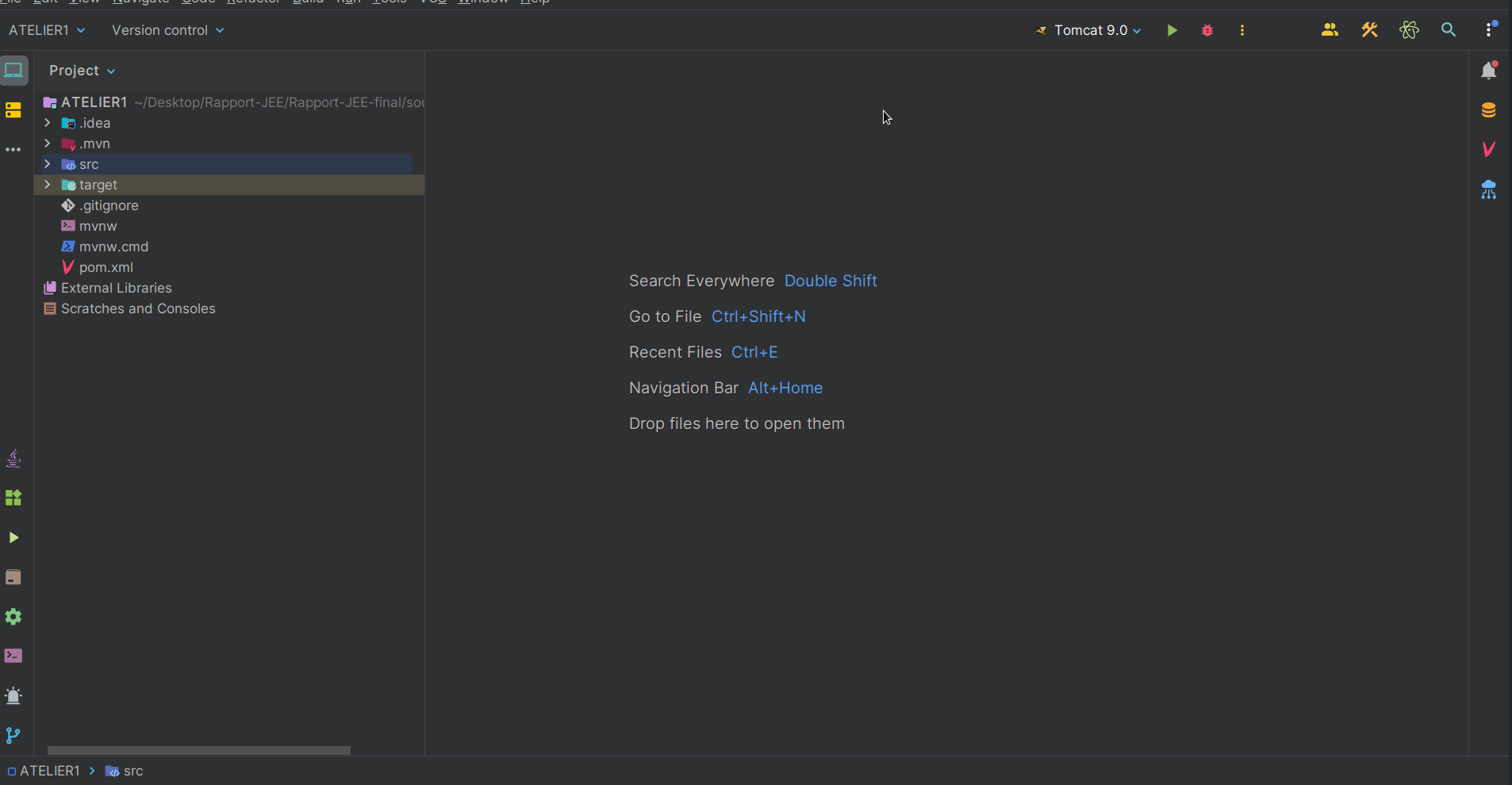Open the Notifications bell panel
The image size is (1512, 785).
pos(1488,71)
